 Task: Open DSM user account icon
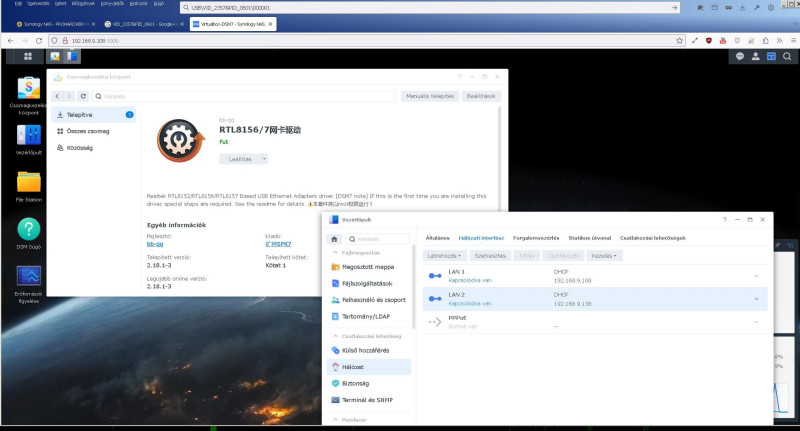tap(756, 56)
